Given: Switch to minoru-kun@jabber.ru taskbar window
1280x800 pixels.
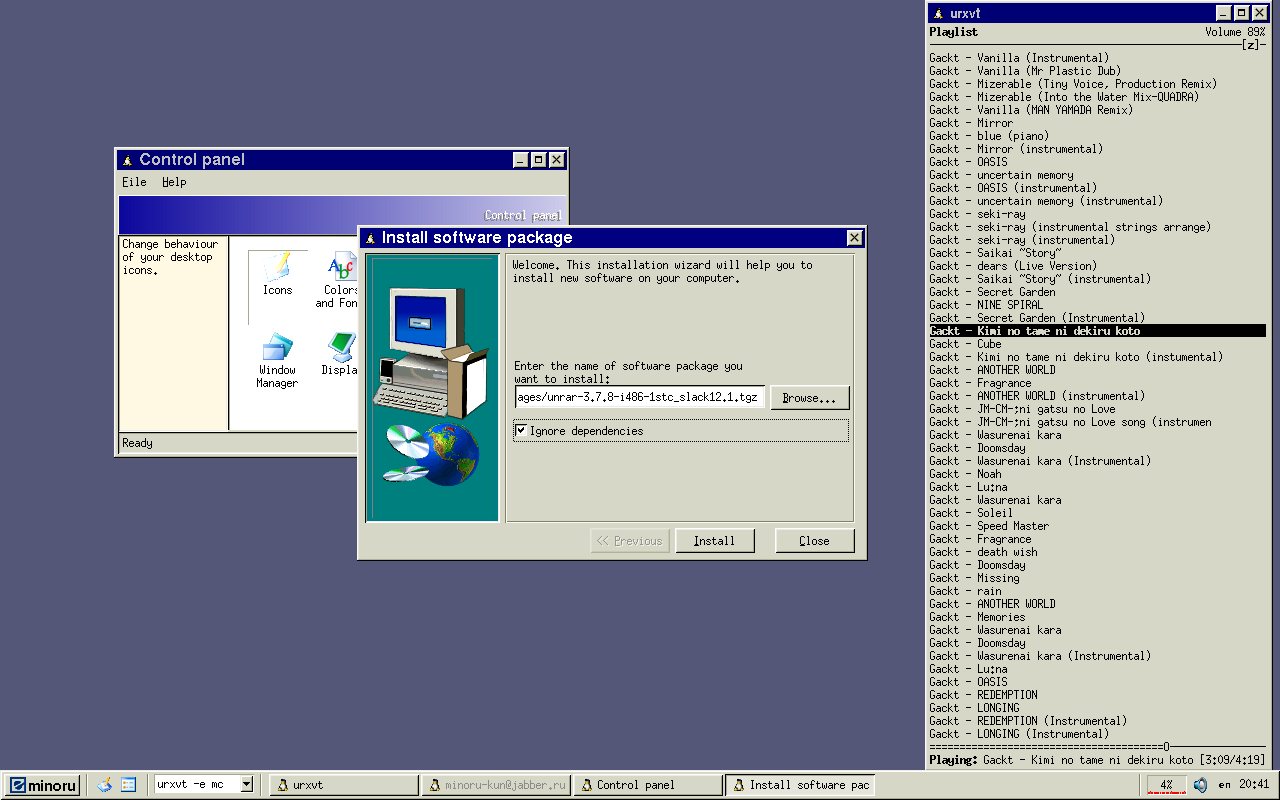Looking at the screenshot, I should (496, 785).
